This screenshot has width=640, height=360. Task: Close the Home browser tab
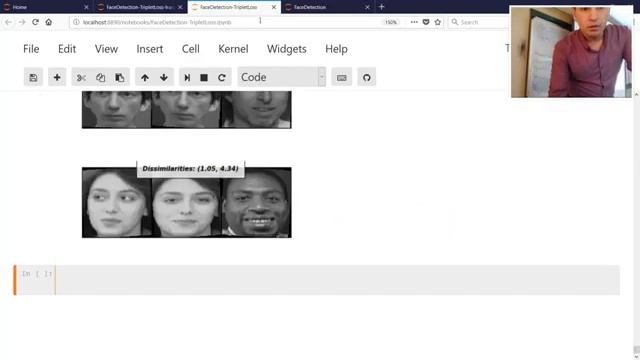tap(86, 7)
